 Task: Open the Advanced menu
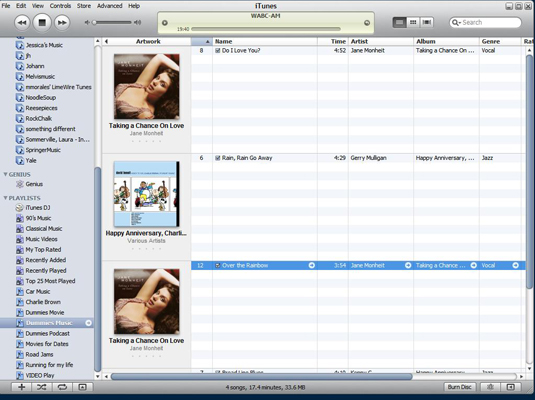pos(109,6)
